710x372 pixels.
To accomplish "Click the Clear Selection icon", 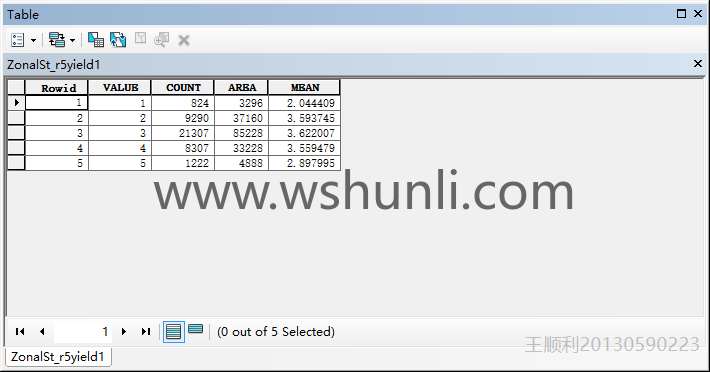I will click(x=140, y=38).
